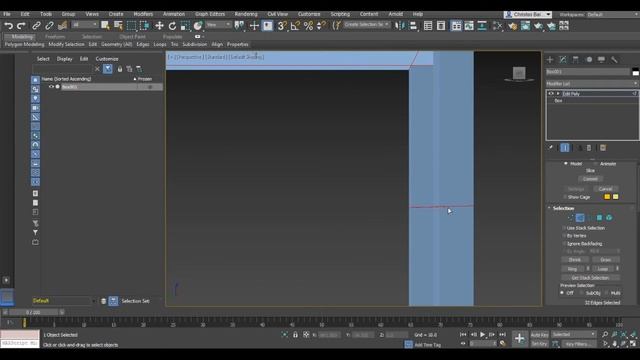
Task: Enable Ignore Backfacing checkbox
Action: (564, 244)
